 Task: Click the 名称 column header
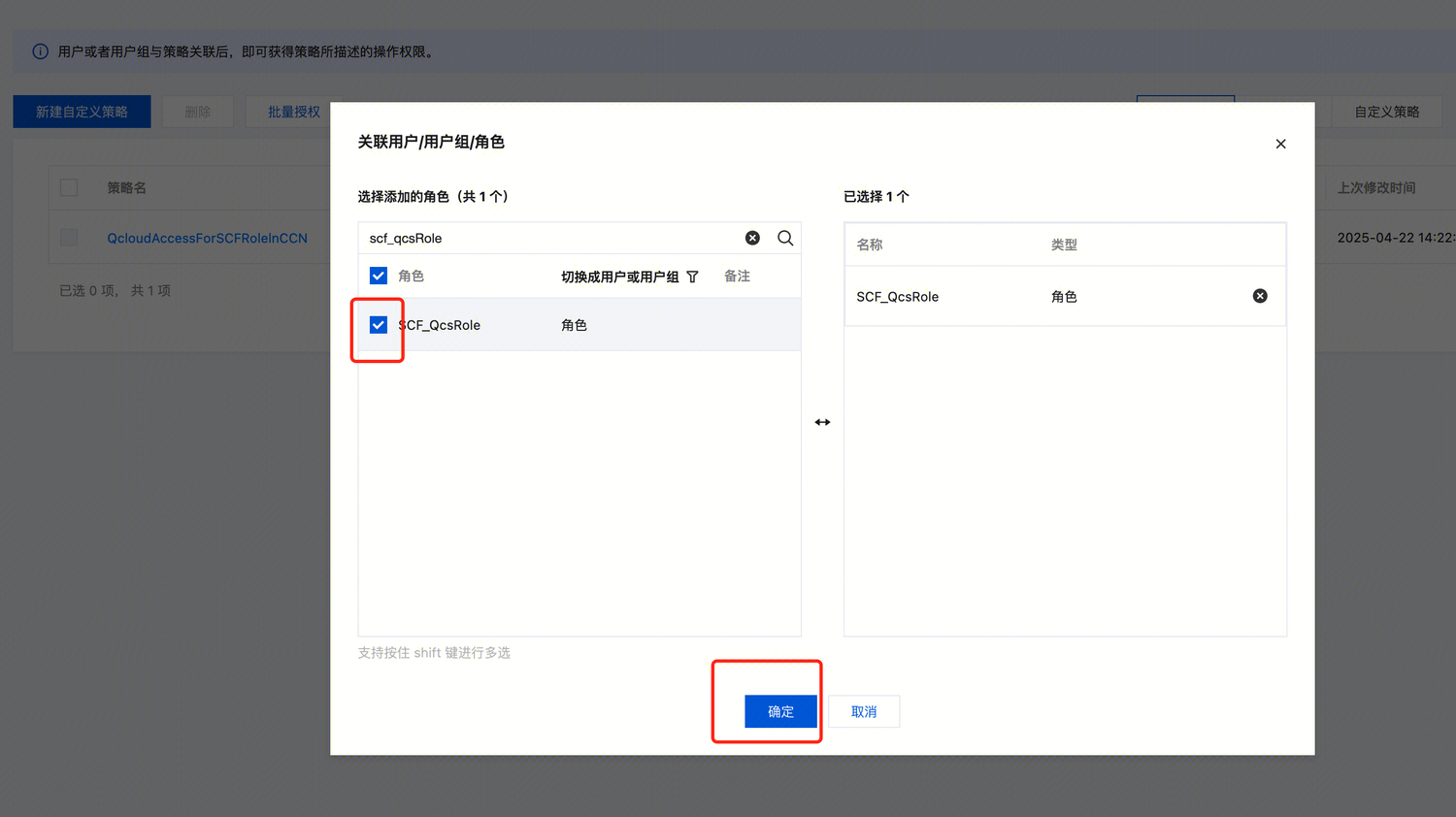[x=870, y=245]
